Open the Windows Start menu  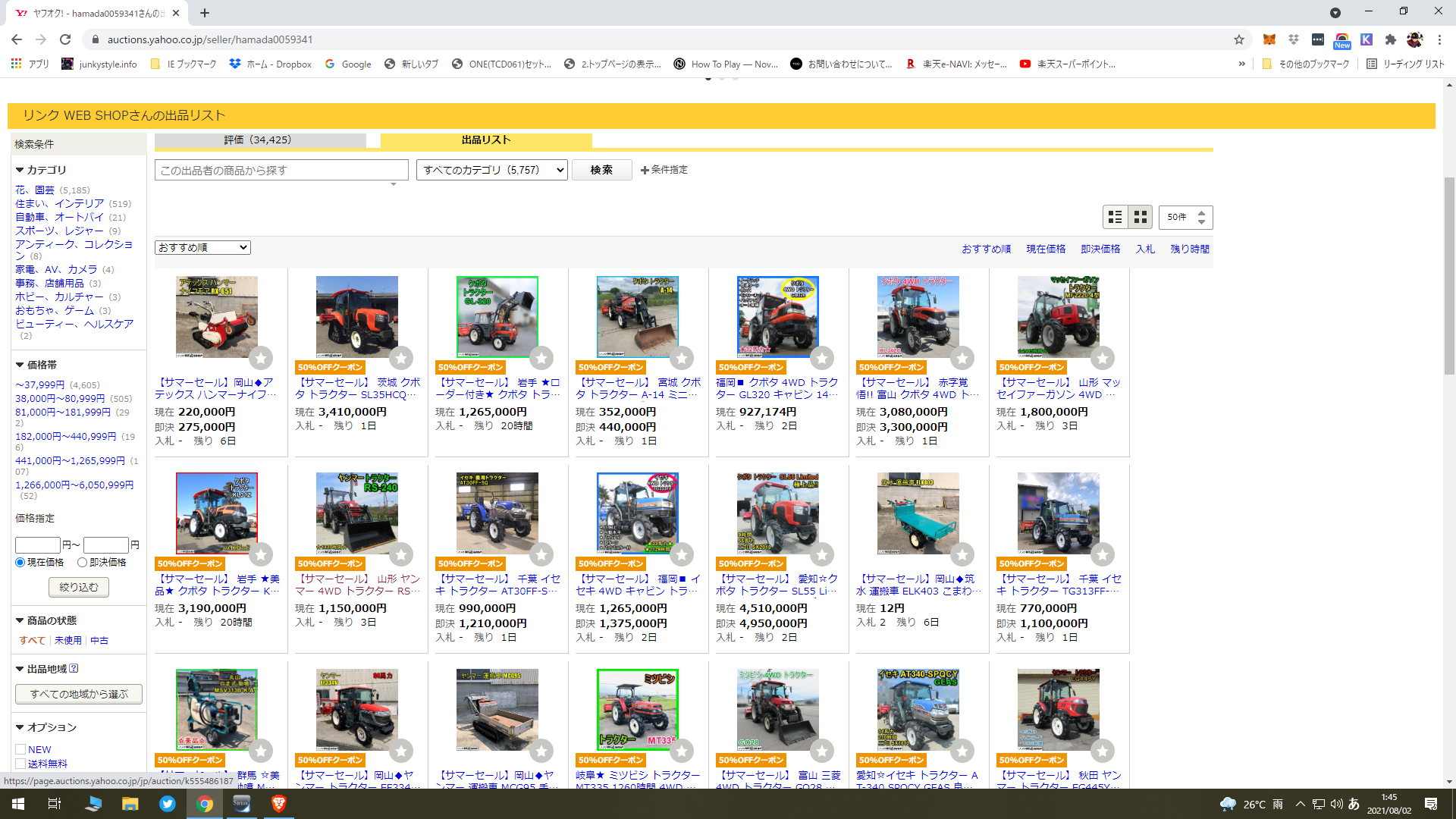coord(18,804)
